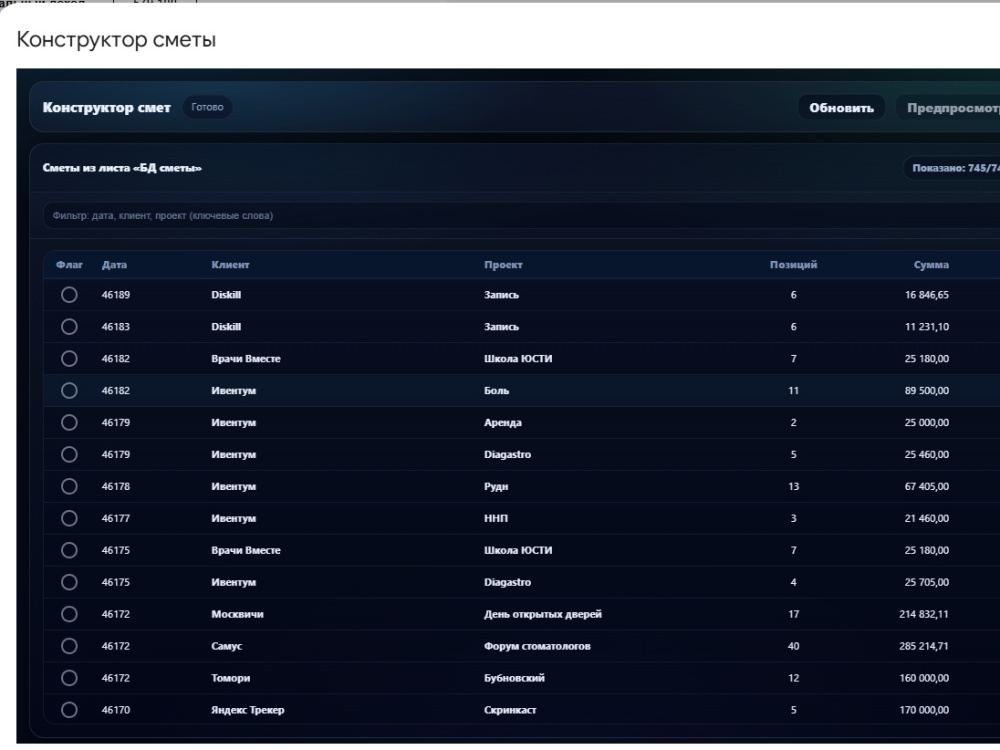Select the radio for Ивентум Рудн row
The width and height of the screenshot is (1000, 750).
click(70, 486)
